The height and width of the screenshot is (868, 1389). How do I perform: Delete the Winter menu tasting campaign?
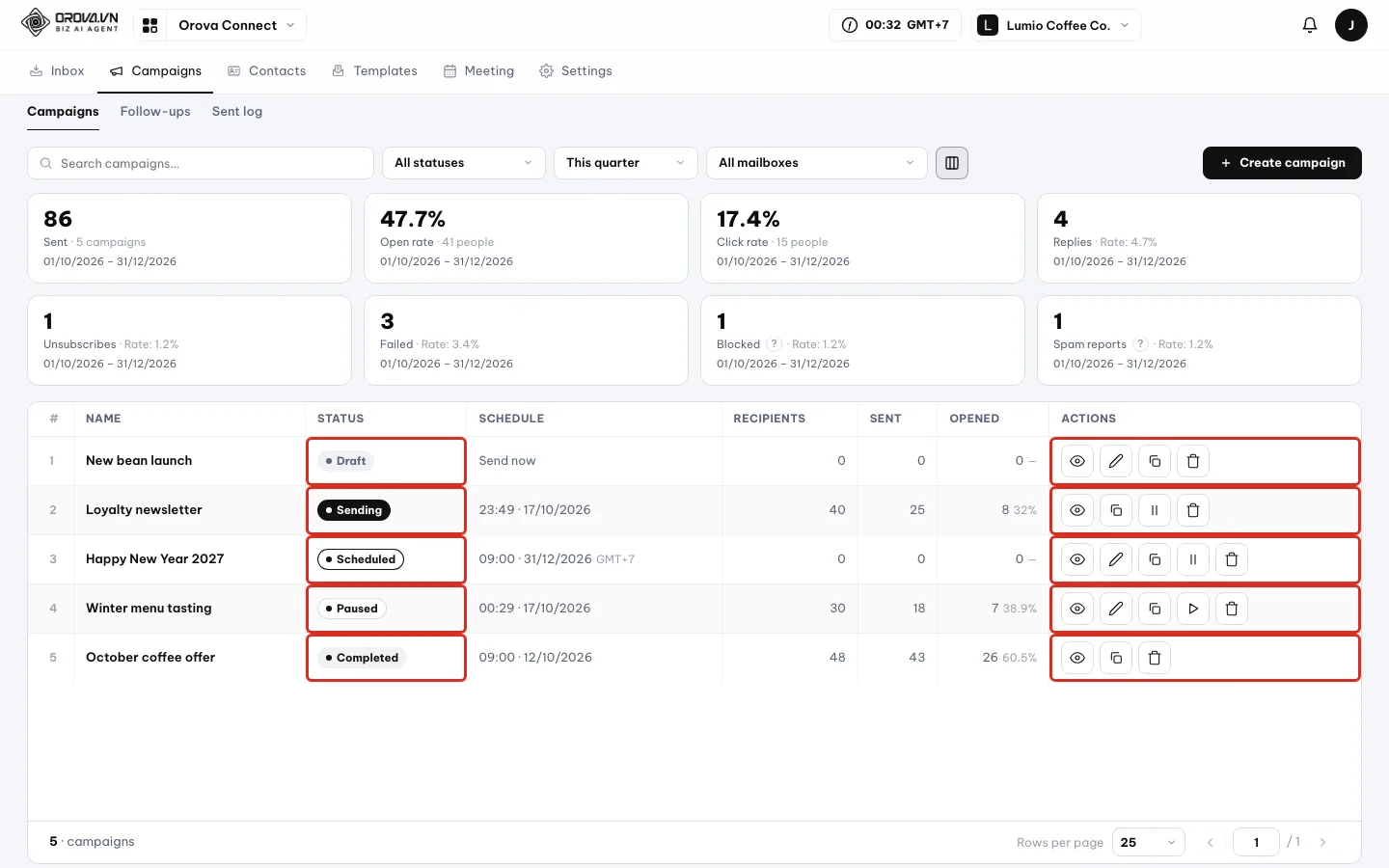point(1232,609)
